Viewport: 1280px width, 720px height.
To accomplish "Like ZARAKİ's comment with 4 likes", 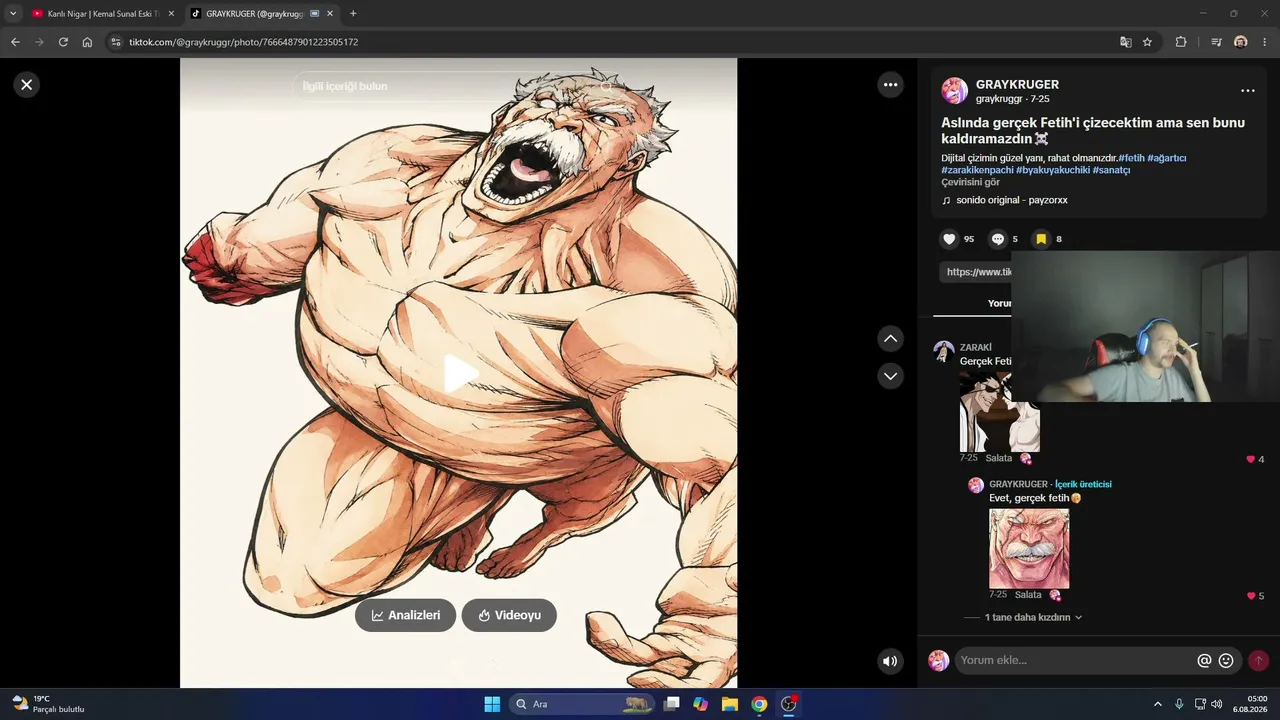I will click(x=1250, y=459).
